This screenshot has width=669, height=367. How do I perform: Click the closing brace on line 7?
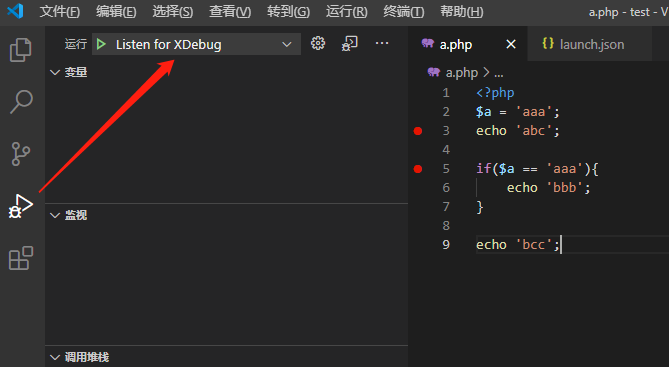[480, 207]
